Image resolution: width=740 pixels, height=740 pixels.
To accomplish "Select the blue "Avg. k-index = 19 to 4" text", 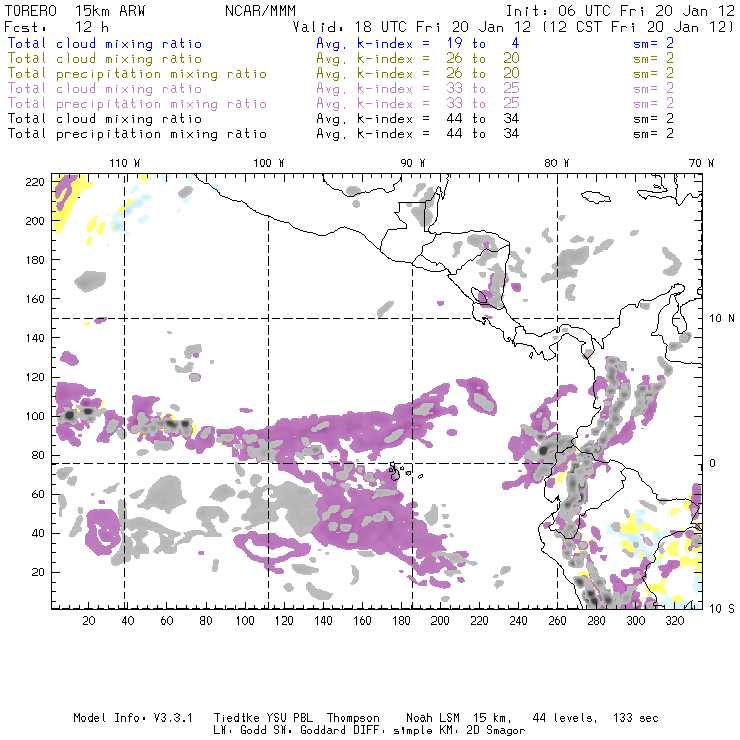I will pos(418,44).
